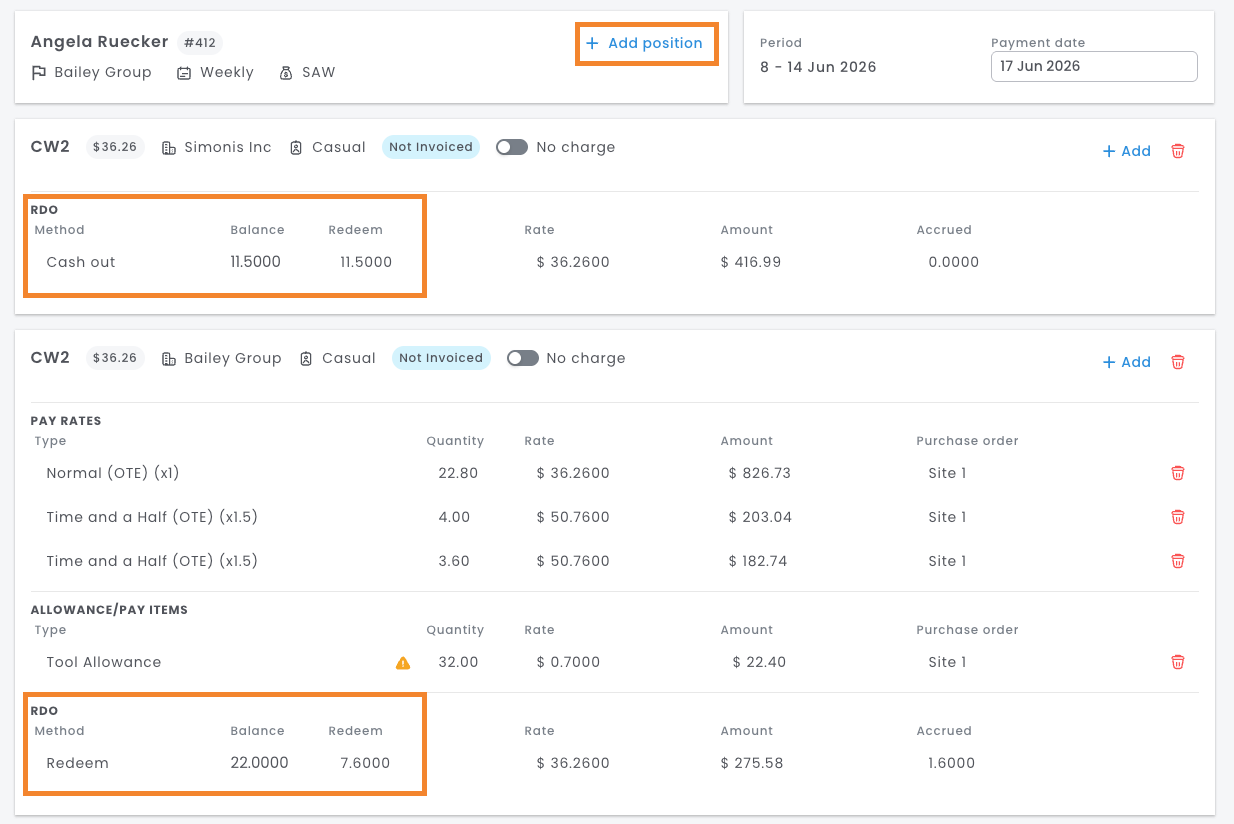This screenshot has height=824, width=1234.
Task: Click the Bailey Group flag icon in header
Action: point(39,73)
